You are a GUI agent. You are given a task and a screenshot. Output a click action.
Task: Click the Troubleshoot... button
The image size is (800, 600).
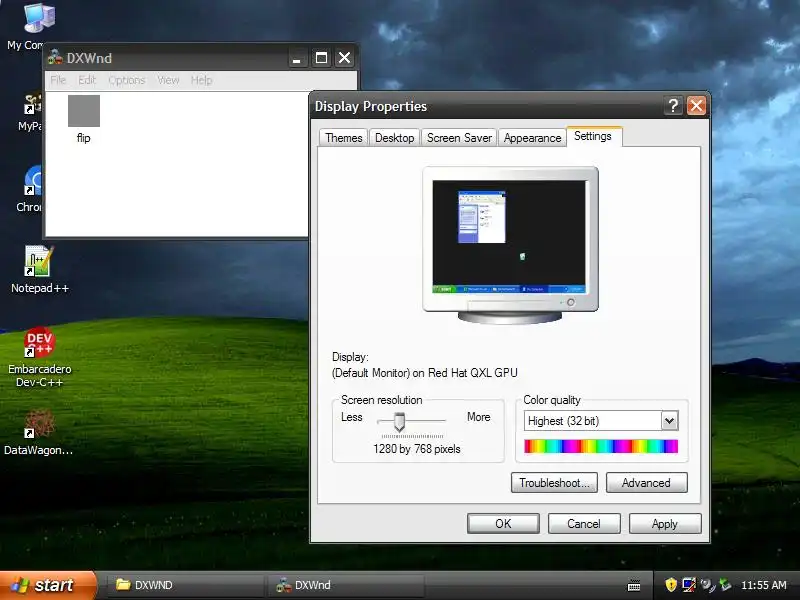point(555,483)
